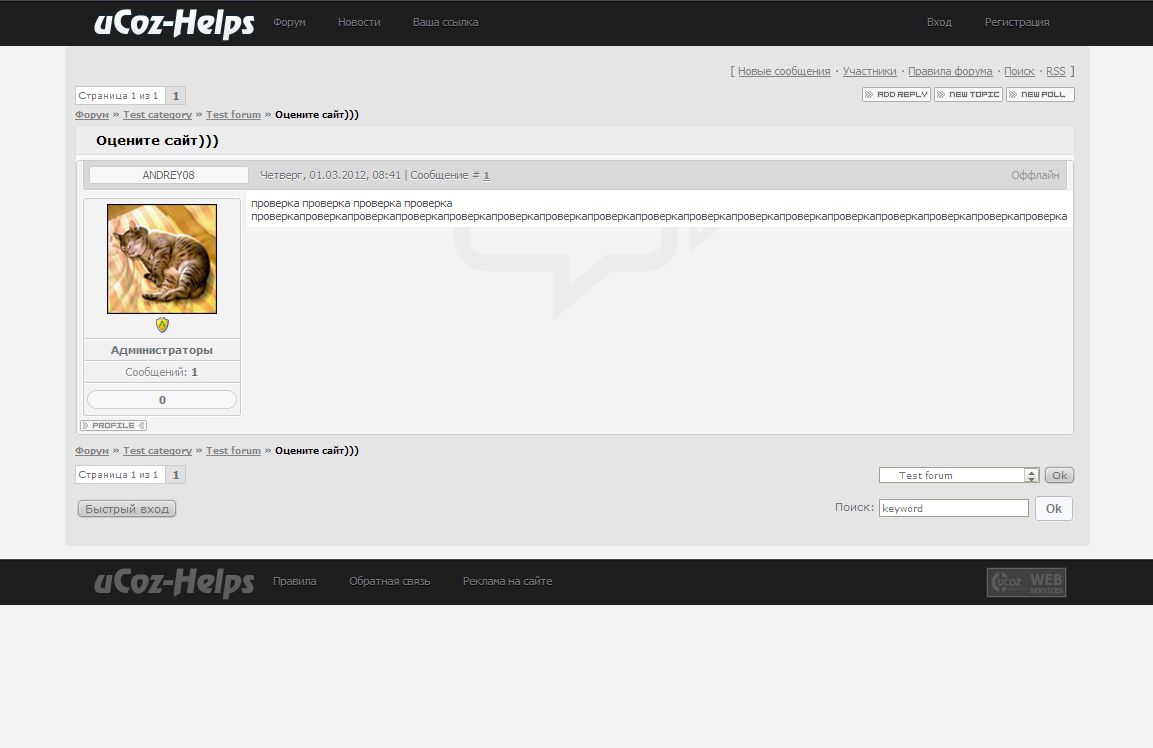The width and height of the screenshot is (1153, 748).
Task: Click the Вход login link
Action: [939, 22]
